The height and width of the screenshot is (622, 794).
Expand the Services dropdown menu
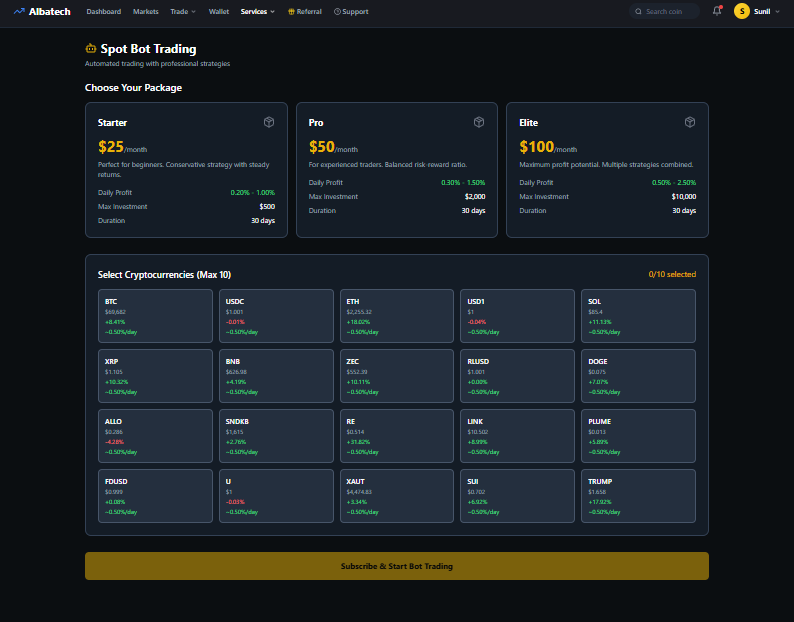pos(258,11)
